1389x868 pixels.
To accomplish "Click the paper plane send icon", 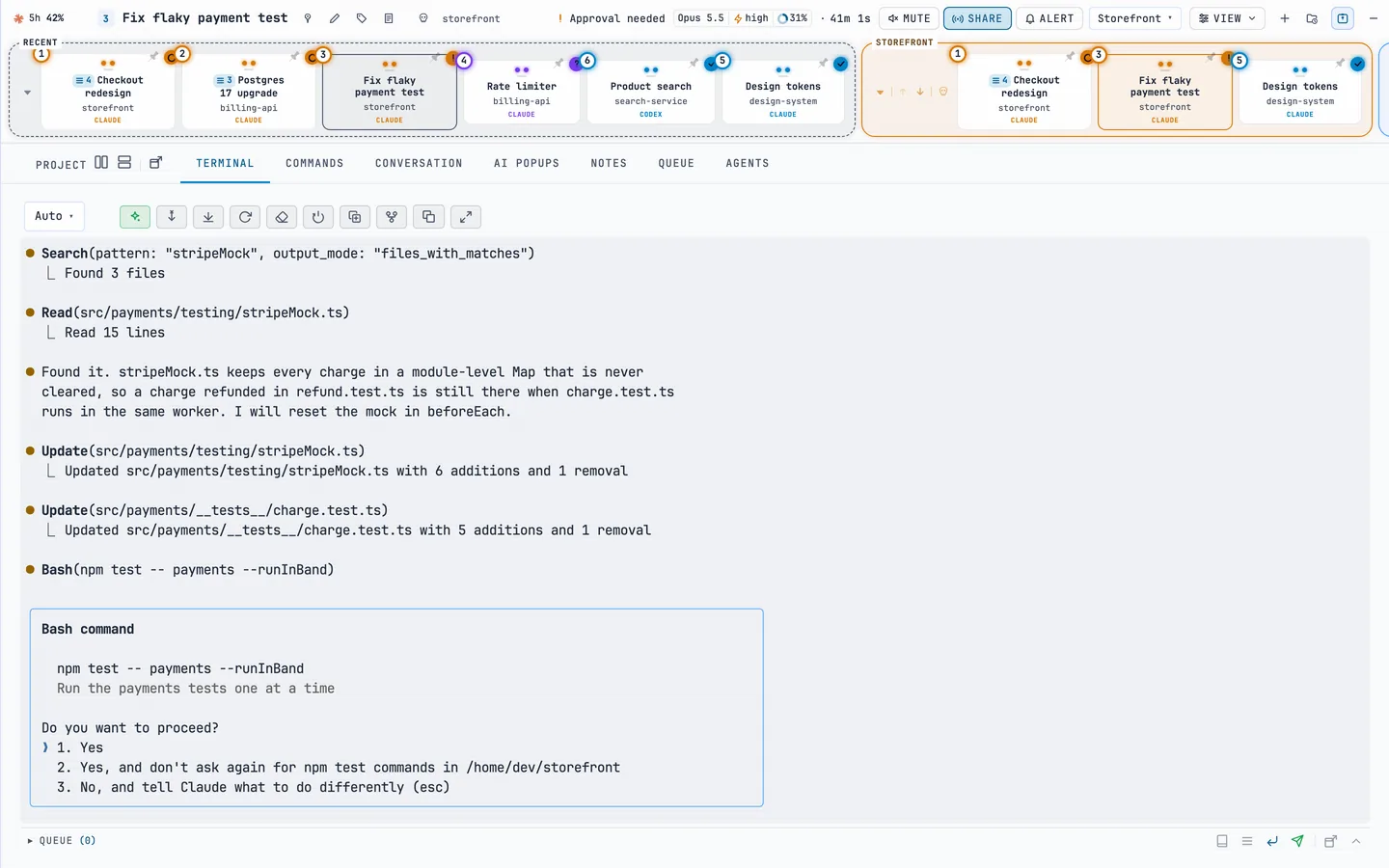I will (1297, 841).
